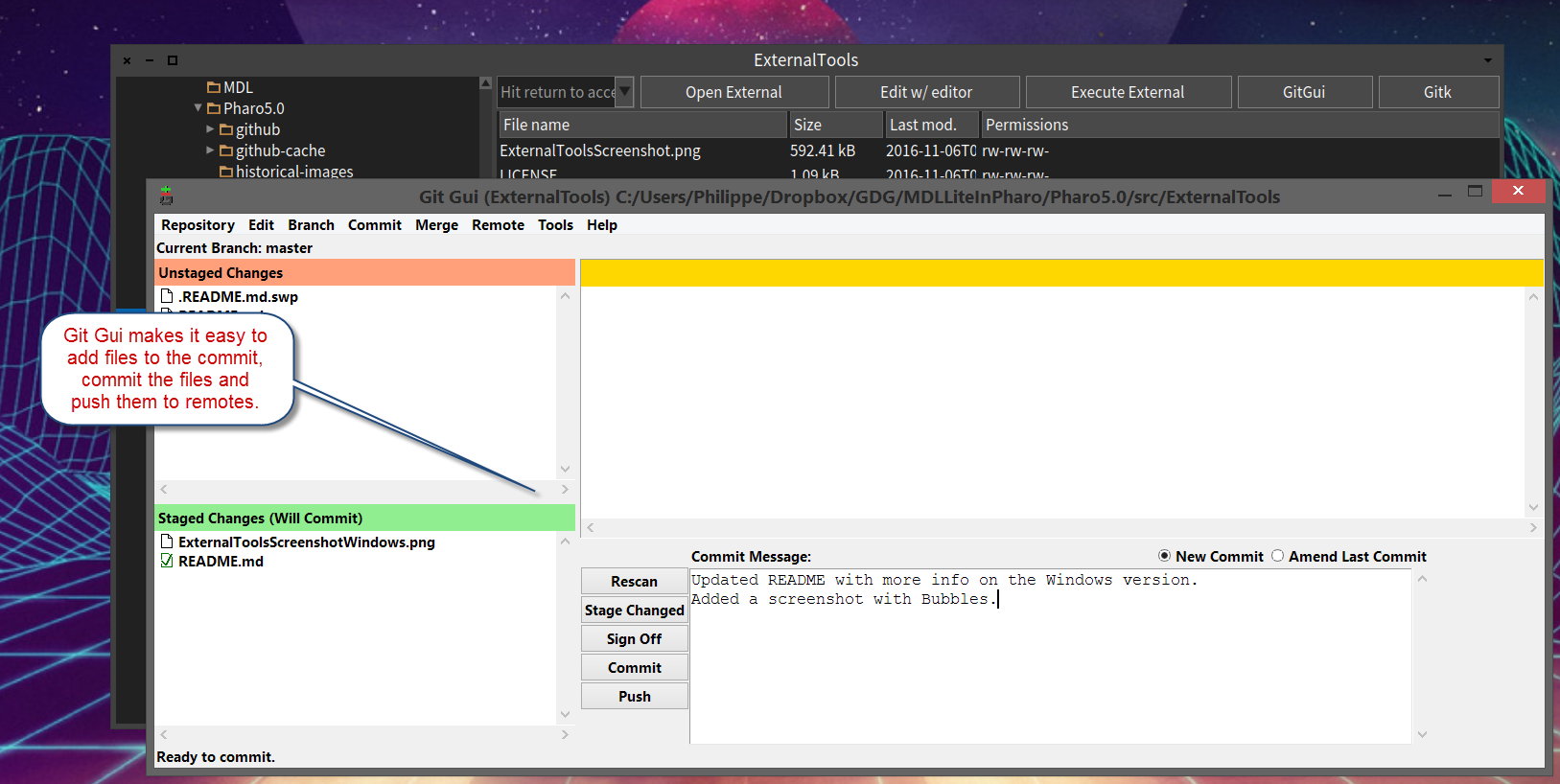Screen dimensions: 1560x784
Task: Open the Repository menu
Action: [x=198, y=225]
